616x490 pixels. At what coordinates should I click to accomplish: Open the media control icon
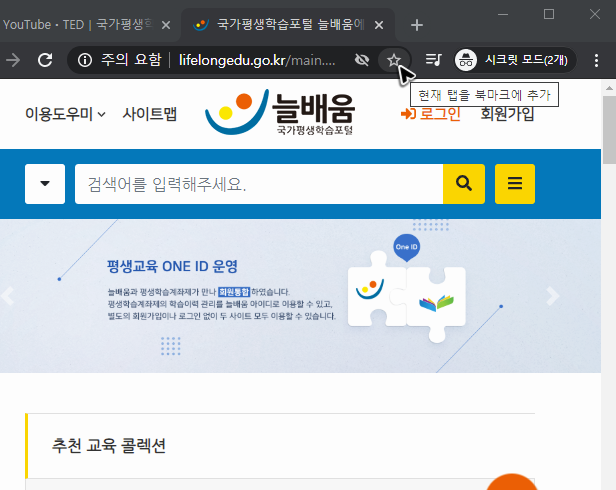coord(433,60)
